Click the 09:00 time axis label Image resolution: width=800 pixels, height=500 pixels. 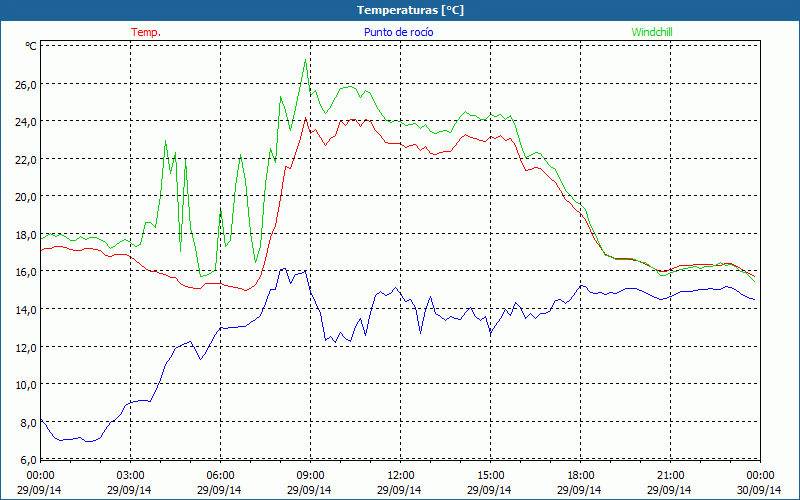310,476
